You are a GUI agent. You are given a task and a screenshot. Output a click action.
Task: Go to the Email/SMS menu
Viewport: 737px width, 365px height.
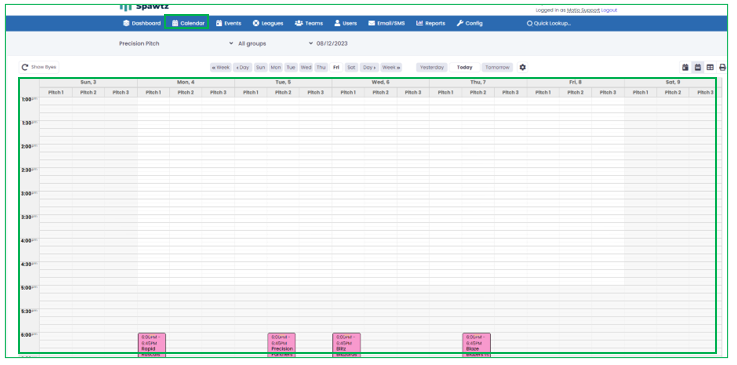386,23
